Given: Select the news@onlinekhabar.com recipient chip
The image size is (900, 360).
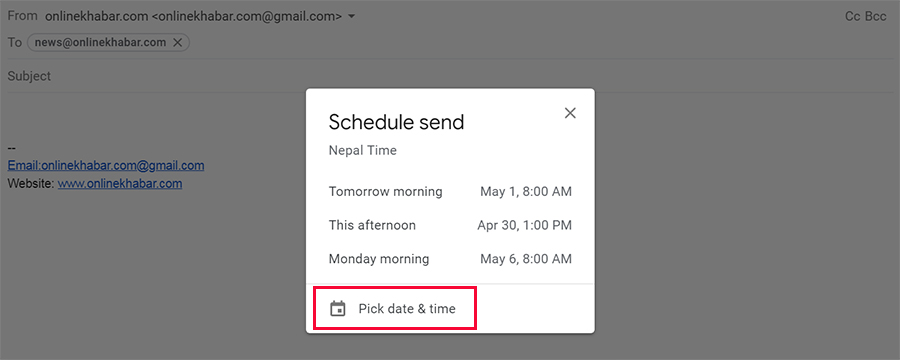Looking at the screenshot, I should coord(100,42).
